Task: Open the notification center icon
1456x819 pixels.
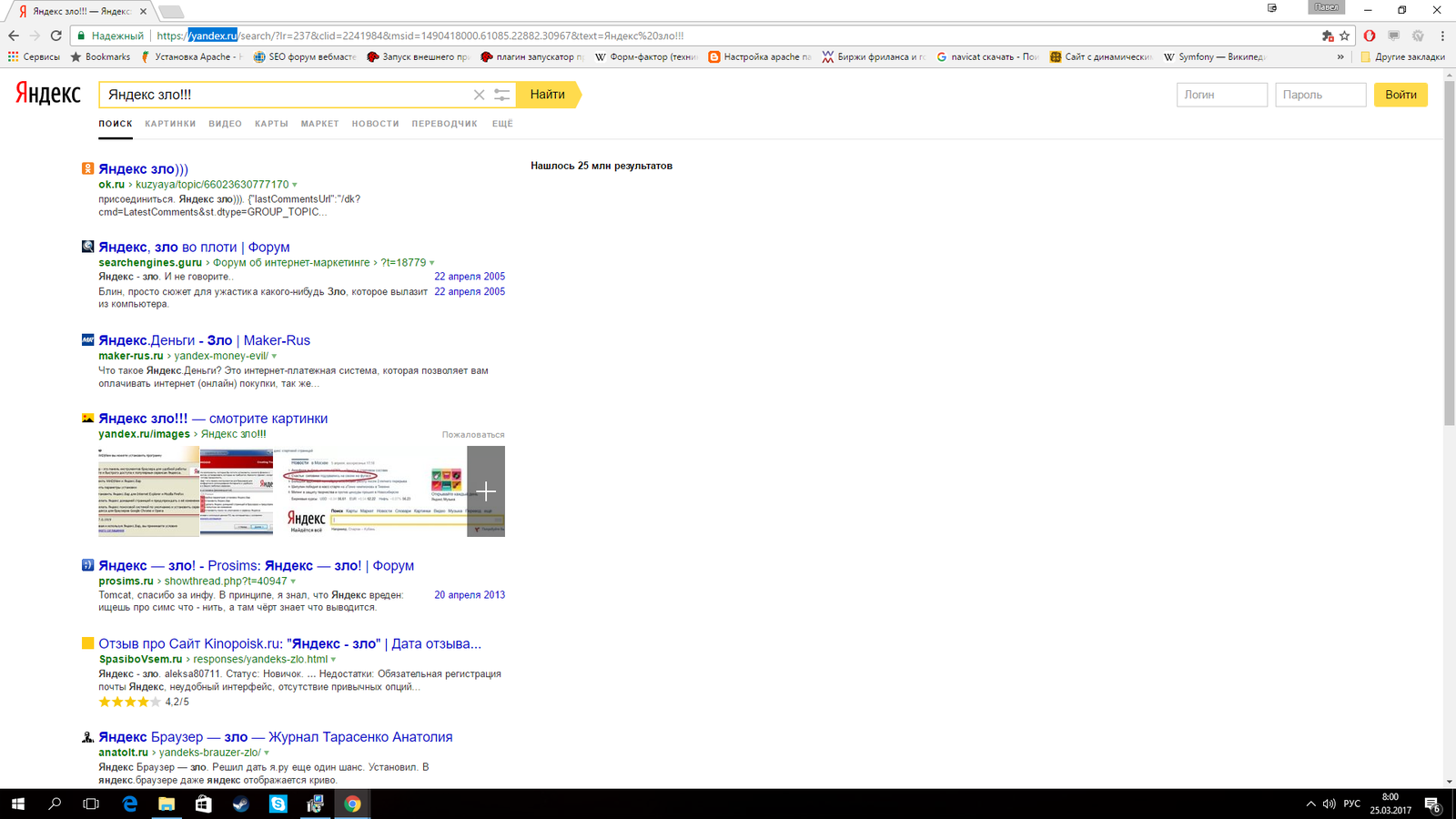Action: pyautogui.click(x=1432, y=804)
